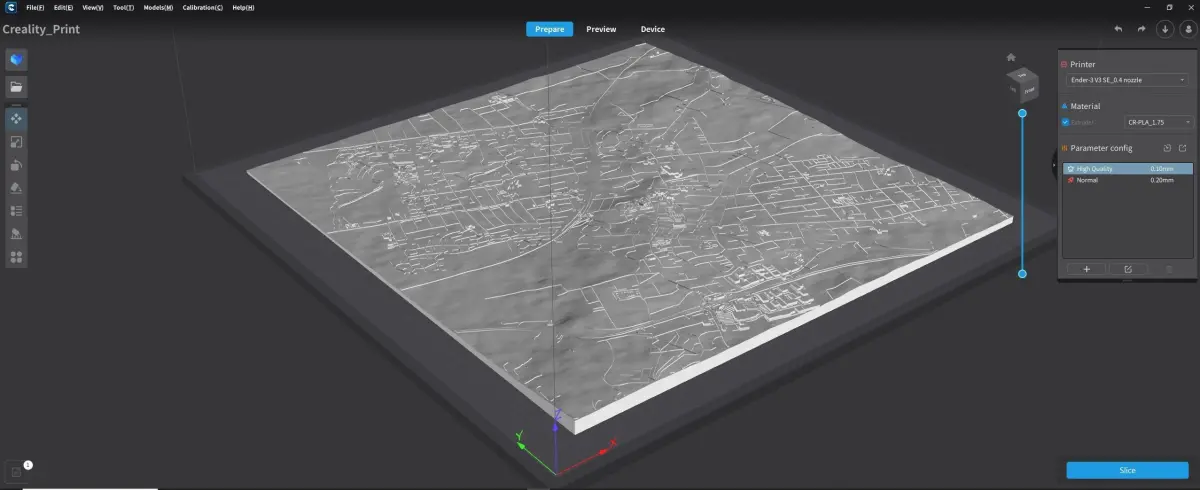Click the bottom handle of layer slider

tap(1022, 273)
